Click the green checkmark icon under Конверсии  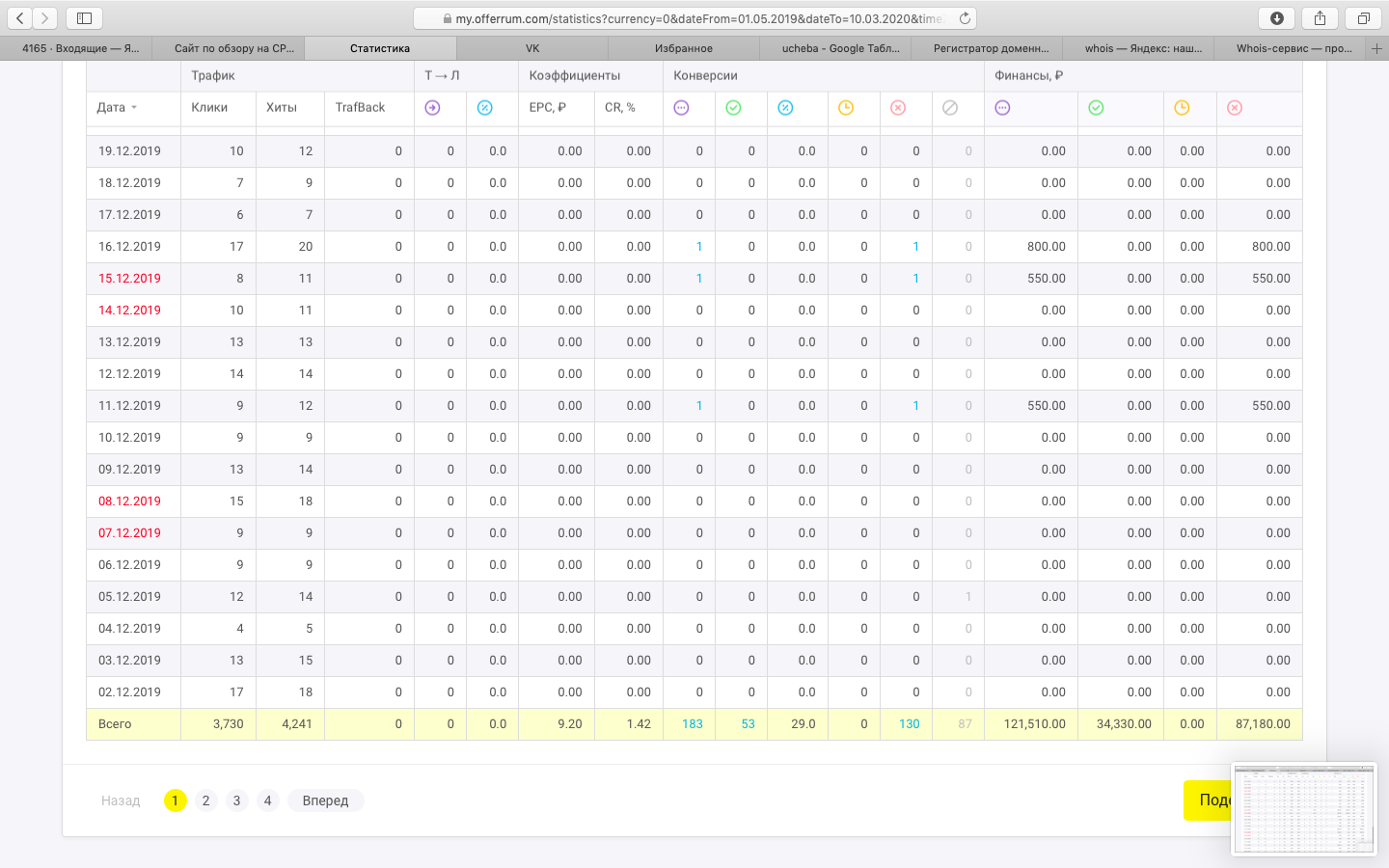coord(733,108)
